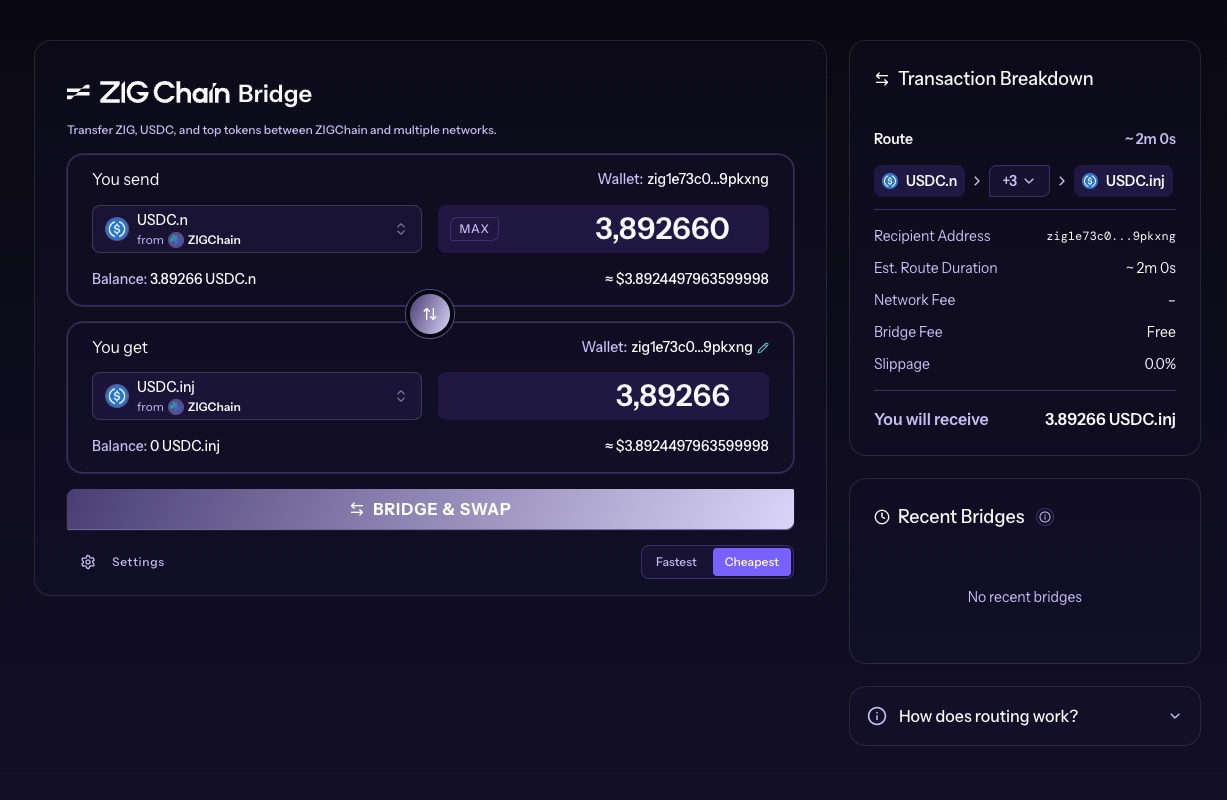1227x800 pixels.
Task: Click the send amount field 3,892660
Action: 604,229
